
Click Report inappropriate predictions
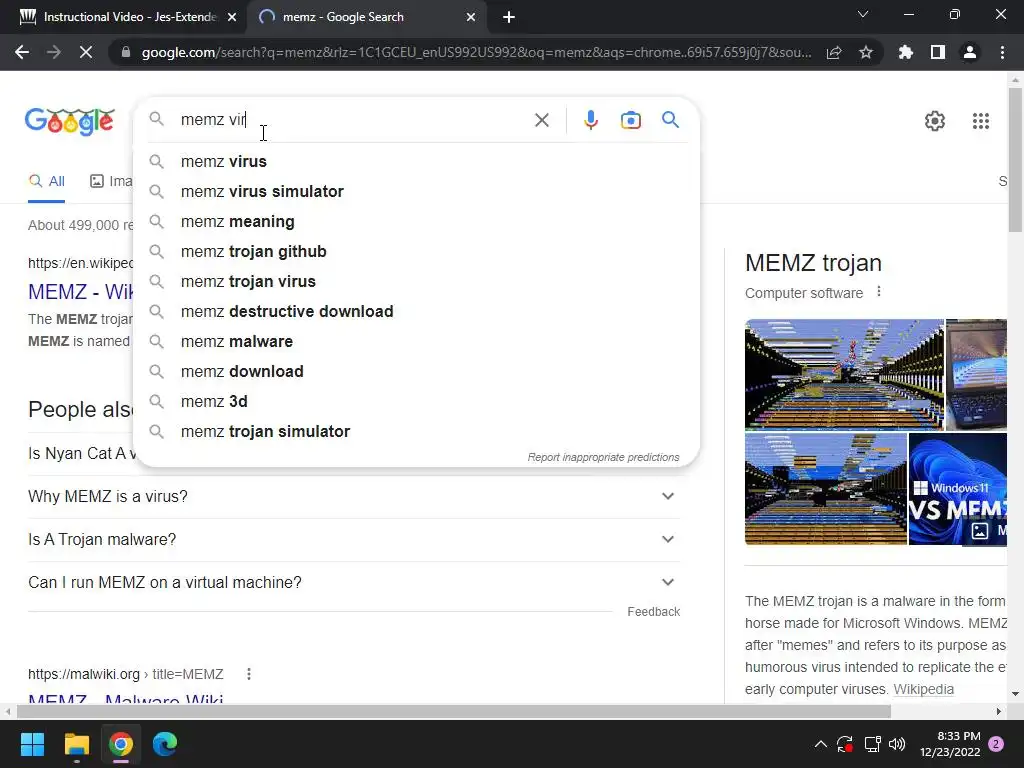pyautogui.click(x=603, y=457)
